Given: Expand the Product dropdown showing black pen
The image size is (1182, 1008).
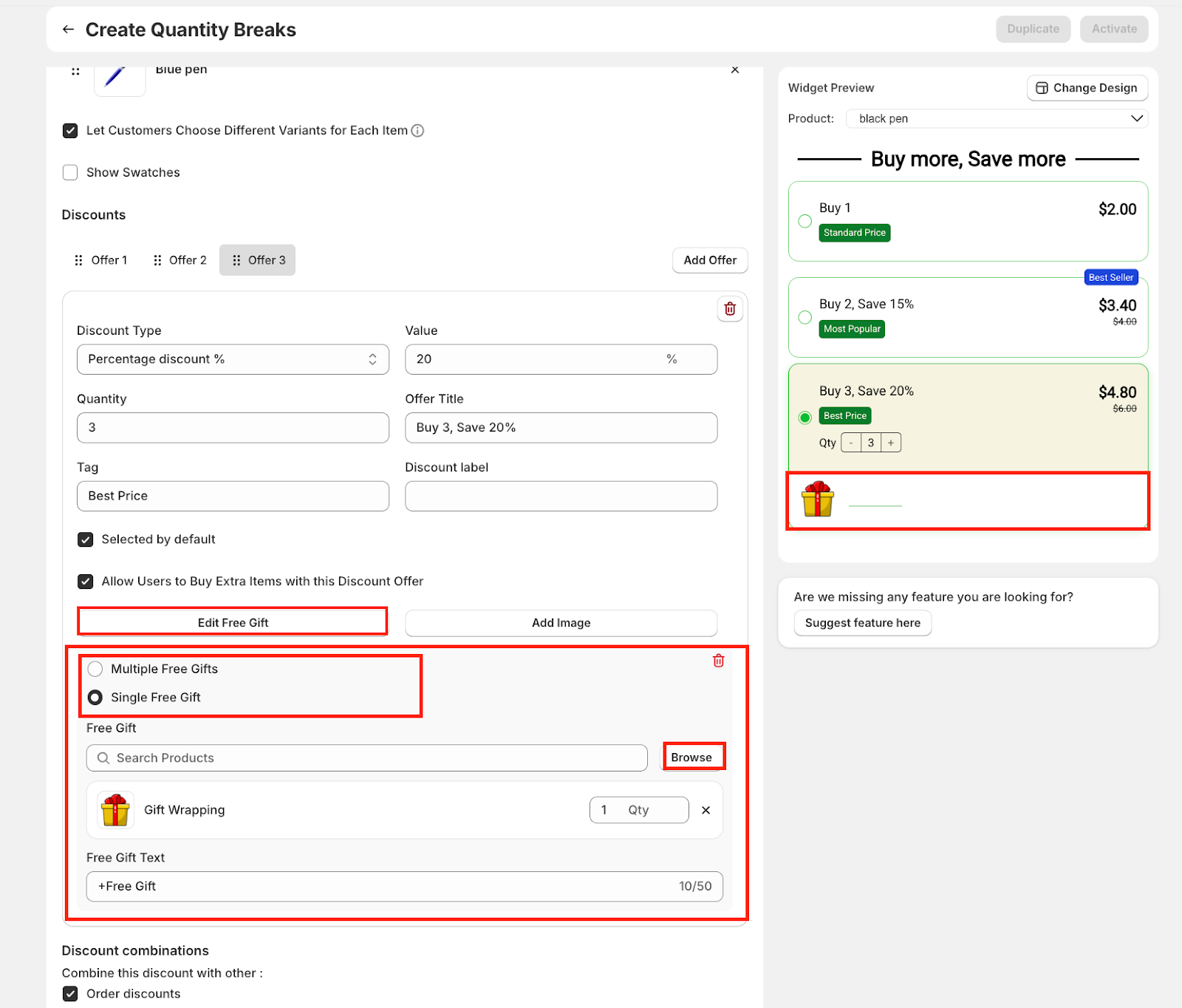Looking at the screenshot, I should pos(997,119).
